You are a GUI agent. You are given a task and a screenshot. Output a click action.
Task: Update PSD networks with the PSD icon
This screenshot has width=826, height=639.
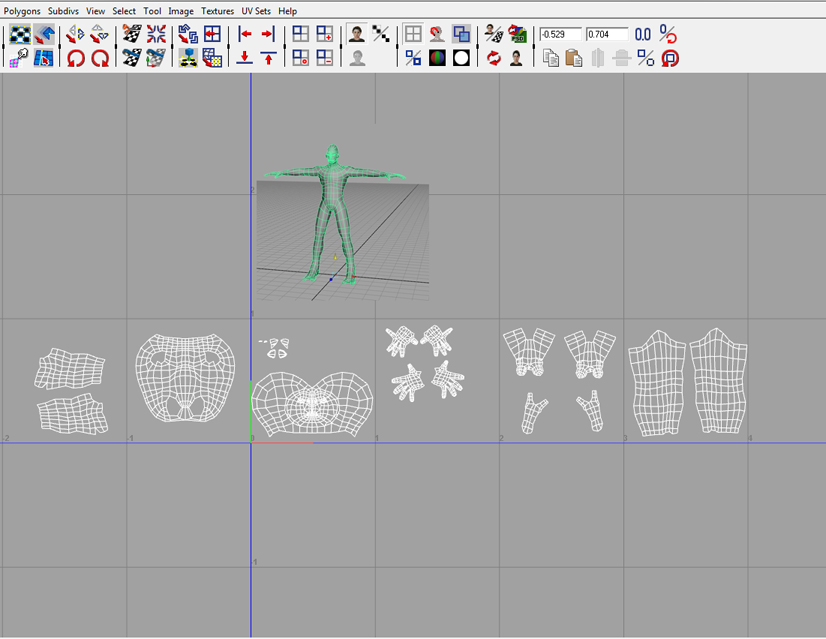(x=517, y=34)
